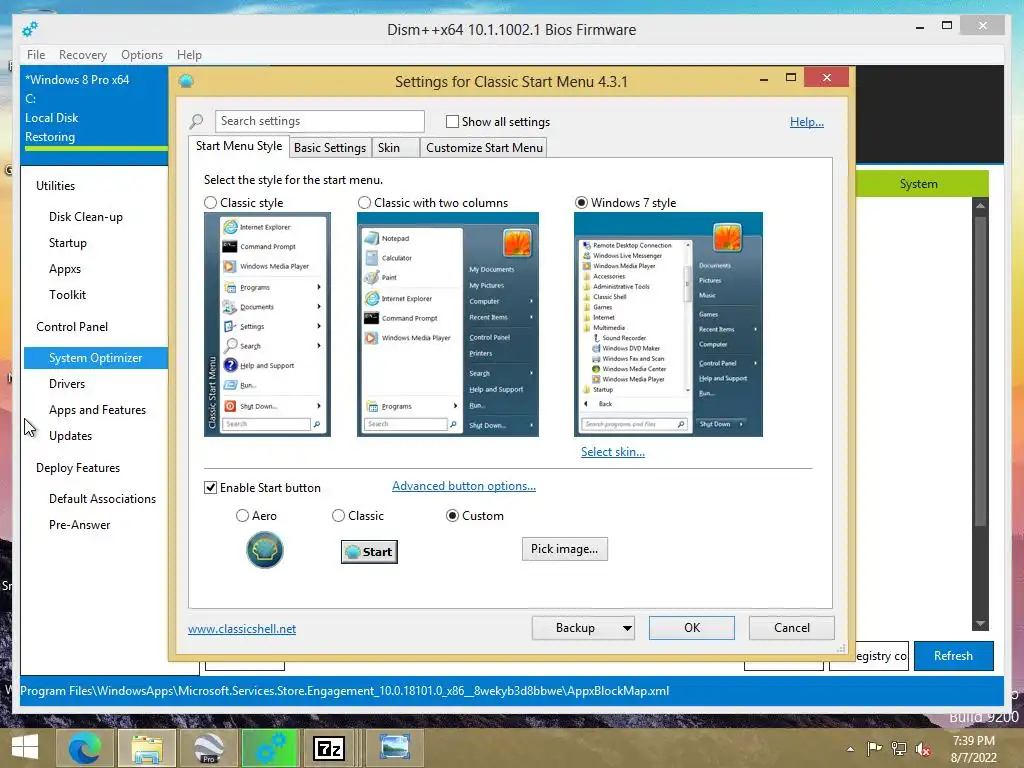Select Startup in Dism++ sidebar
Screen dimensions: 1024x768
coord(67,243)
